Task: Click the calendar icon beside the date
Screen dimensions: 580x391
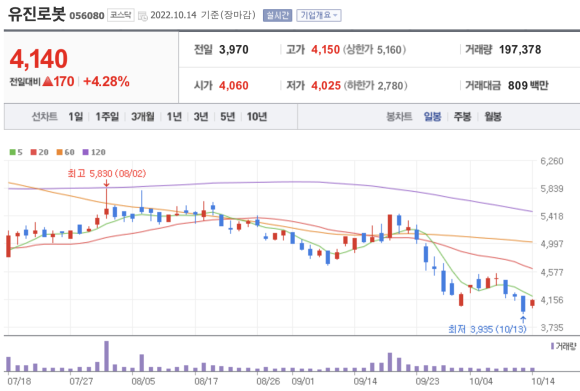Action: (142, 16)
